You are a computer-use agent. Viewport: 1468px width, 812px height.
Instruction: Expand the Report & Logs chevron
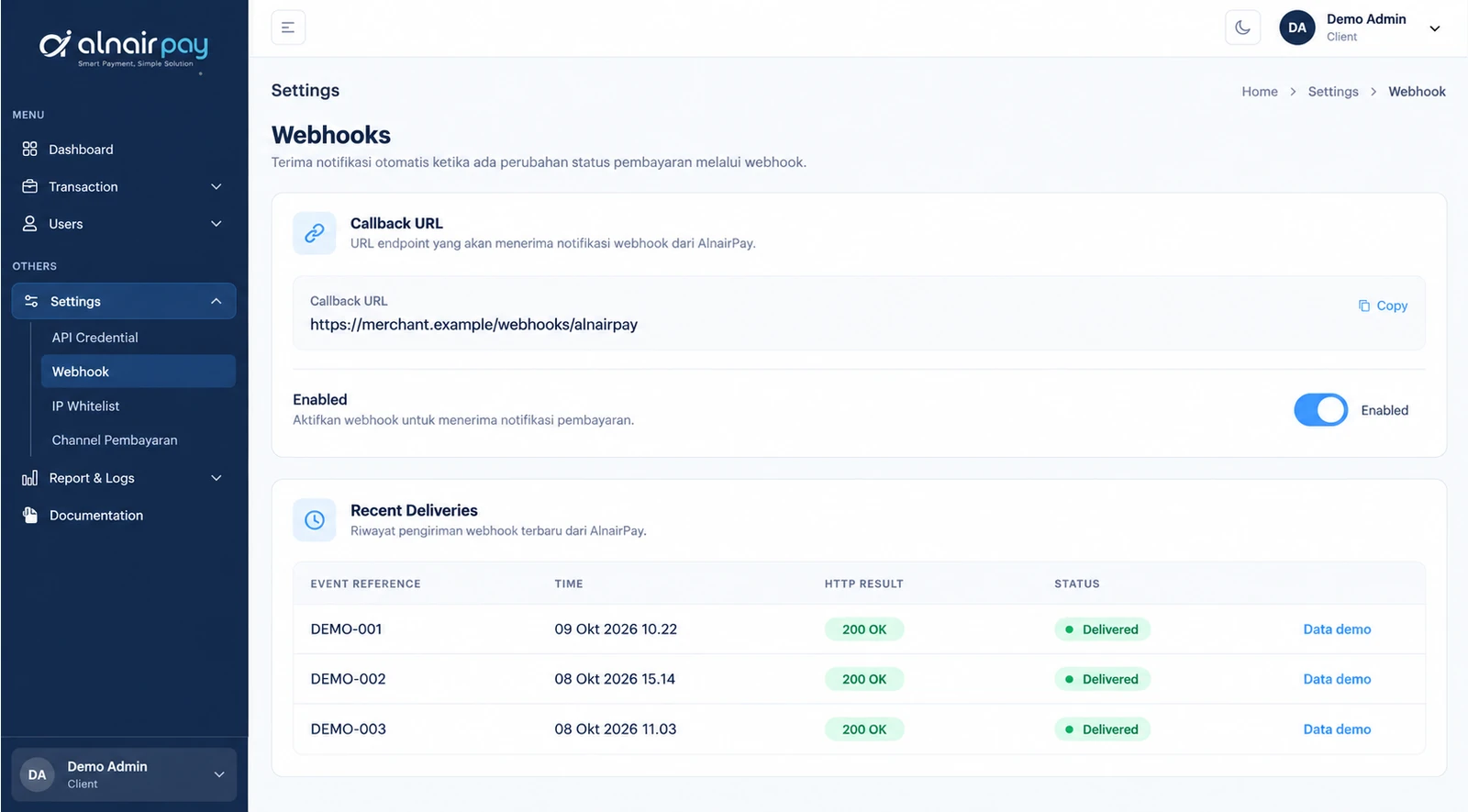tap(217, 478)
